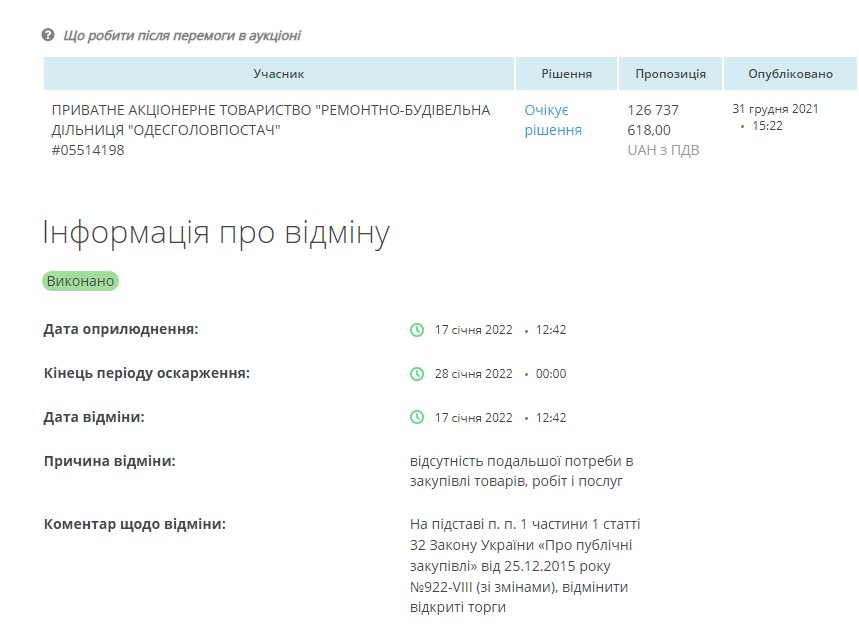Viewport: 859px width, 642px height.
Task: Click the bid amount 126 737 618,00
Action: click(x=653, y=120)
